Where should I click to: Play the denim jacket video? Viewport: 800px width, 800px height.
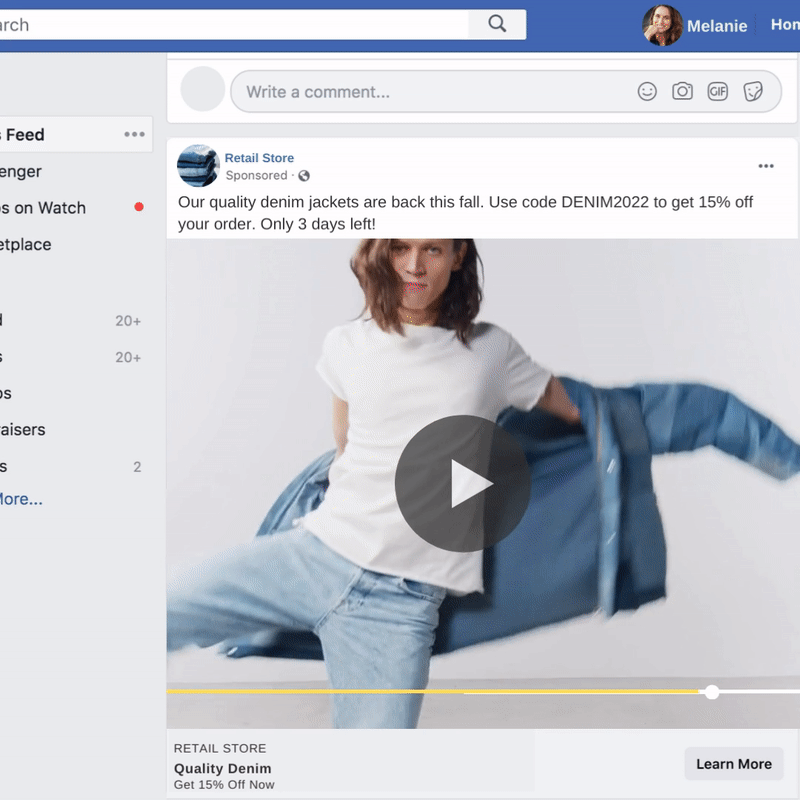(x=463, y=483)
